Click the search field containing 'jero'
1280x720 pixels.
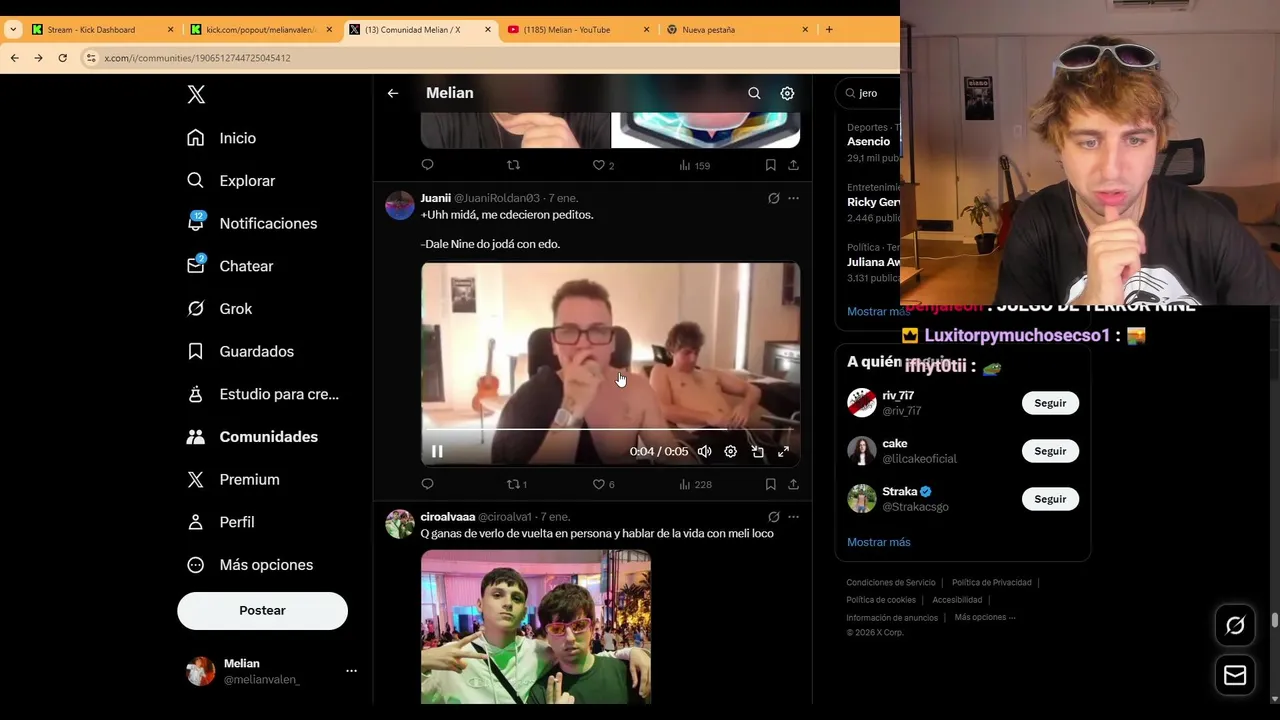click(868, 93)
